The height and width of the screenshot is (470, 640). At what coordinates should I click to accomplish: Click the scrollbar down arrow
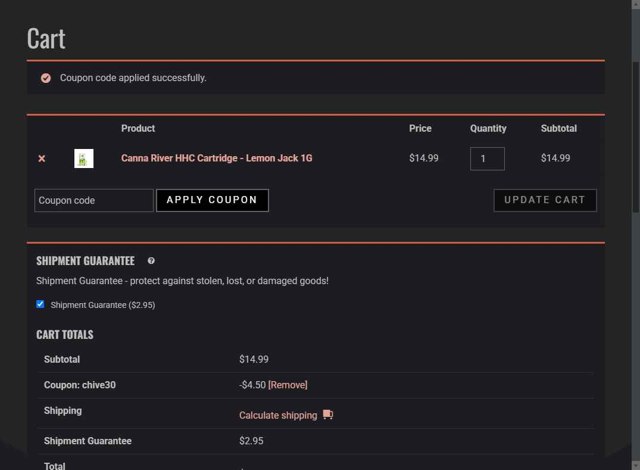click(636, 466)
